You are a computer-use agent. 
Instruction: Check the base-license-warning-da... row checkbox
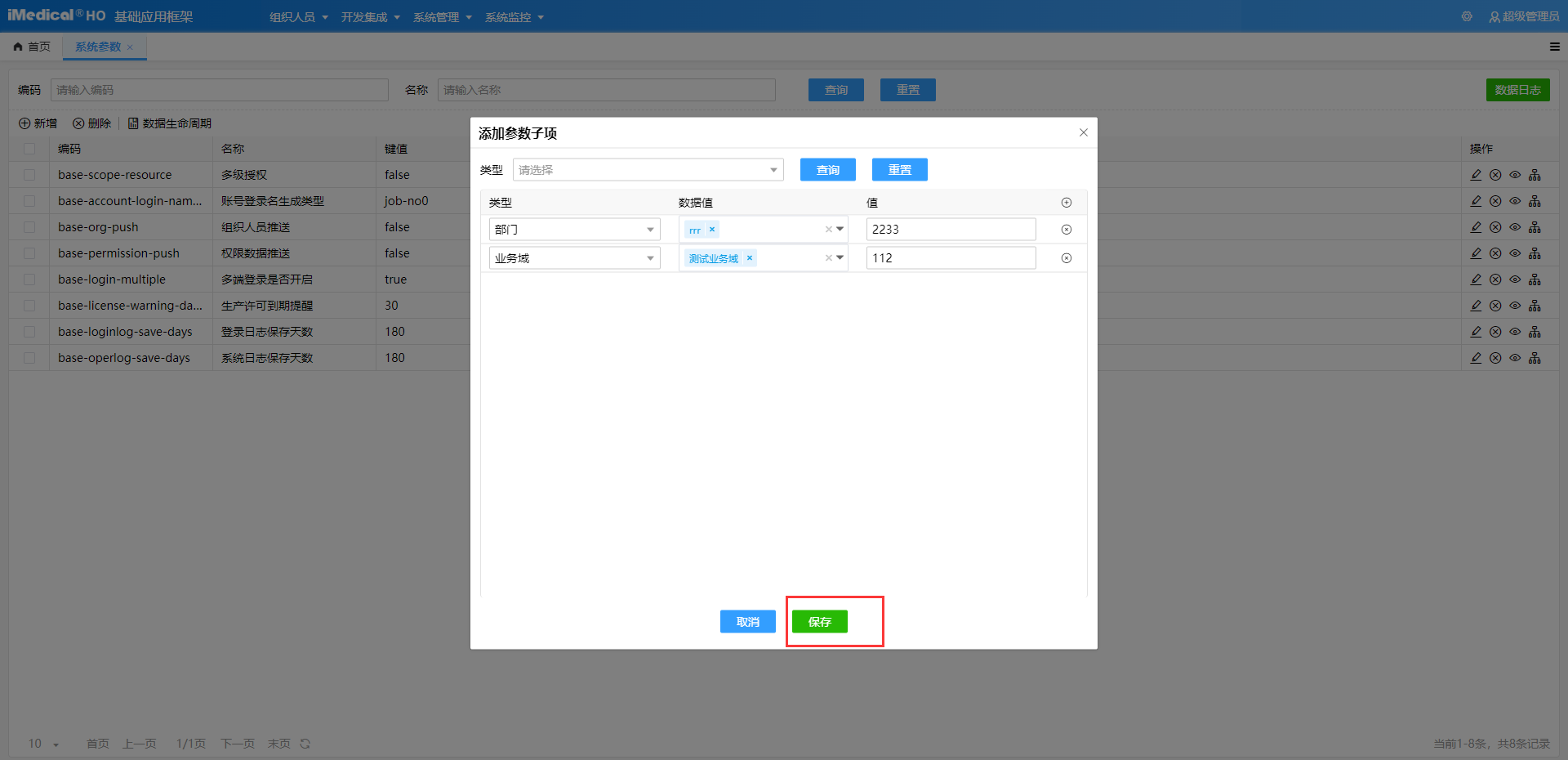pyautogui.click(x=29, y=306)
